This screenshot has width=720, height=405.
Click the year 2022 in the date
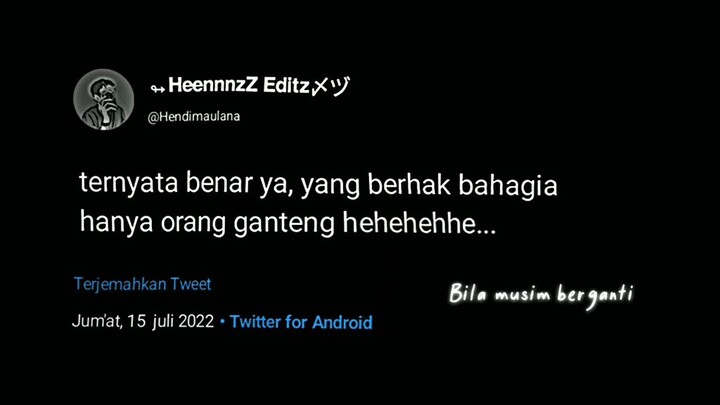click(196, 321)
